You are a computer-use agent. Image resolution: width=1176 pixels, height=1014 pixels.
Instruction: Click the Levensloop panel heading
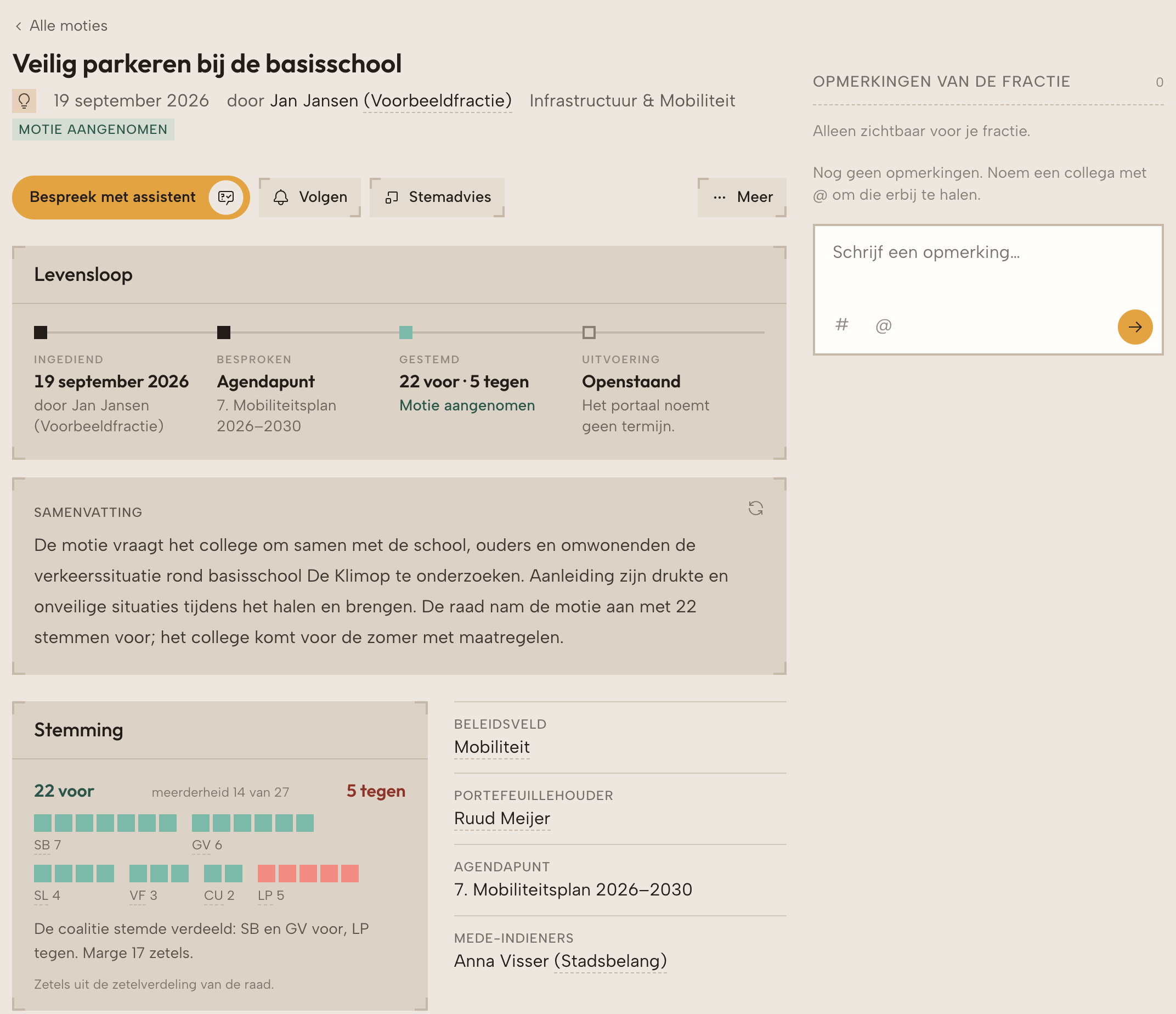83,275
